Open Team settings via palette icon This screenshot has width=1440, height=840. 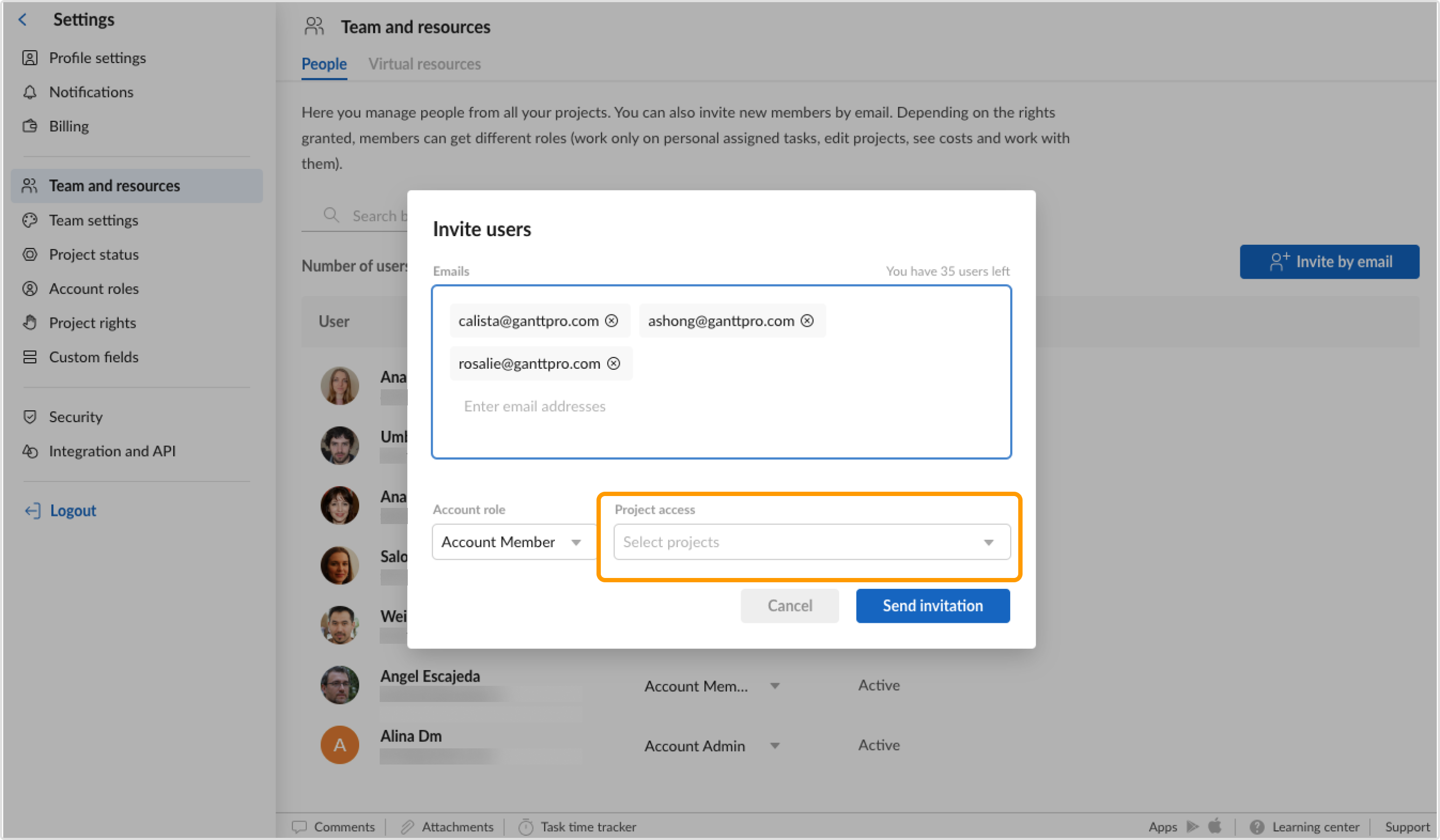(x=30, y=220)
